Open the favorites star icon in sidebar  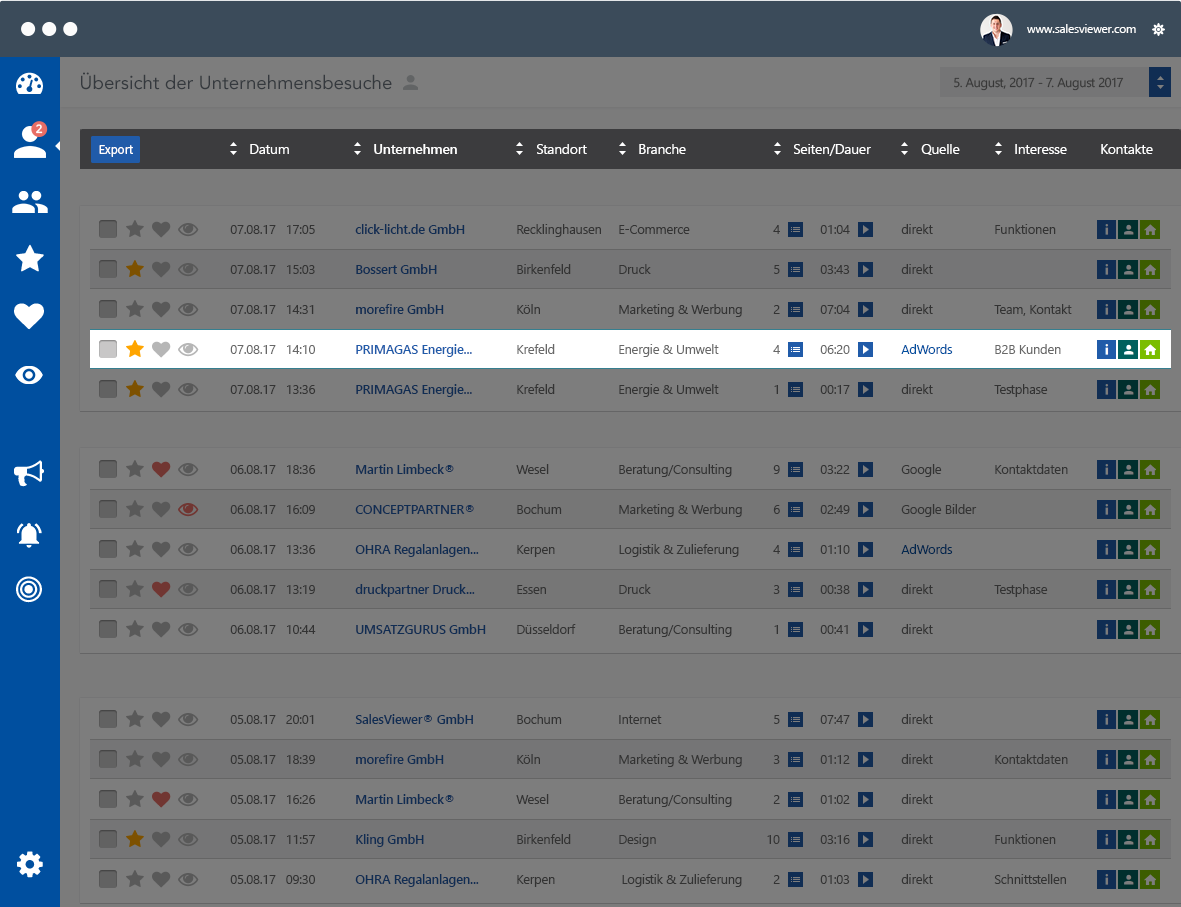pos(29,259)
